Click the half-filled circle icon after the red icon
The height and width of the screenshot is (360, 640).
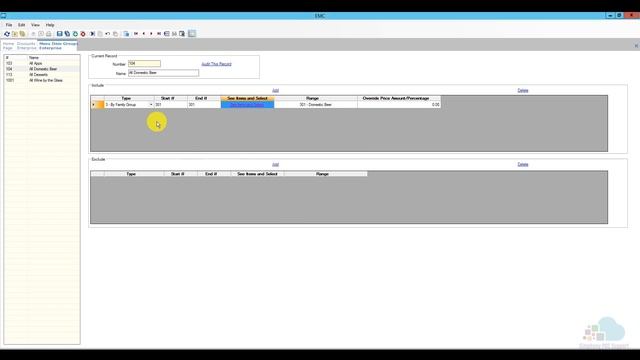coord(92,34)
